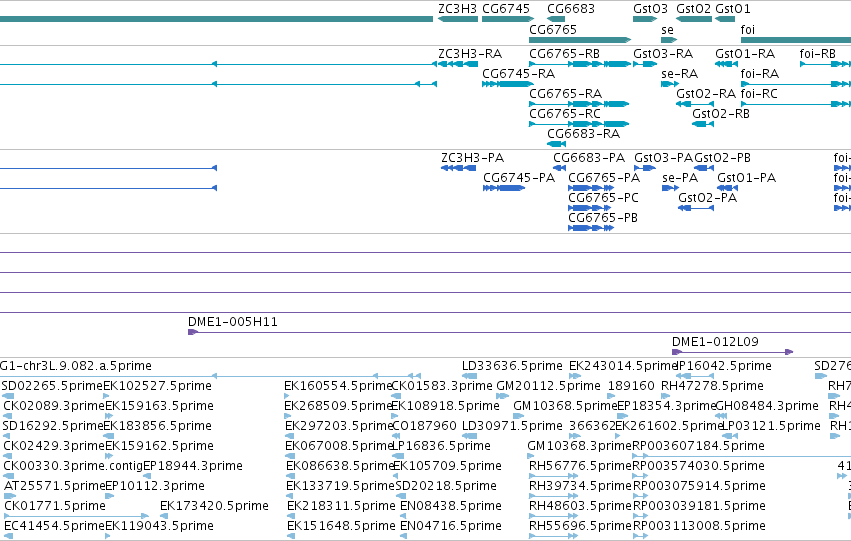Click the RH56776.5prime EST label

[x=581, y=466]
